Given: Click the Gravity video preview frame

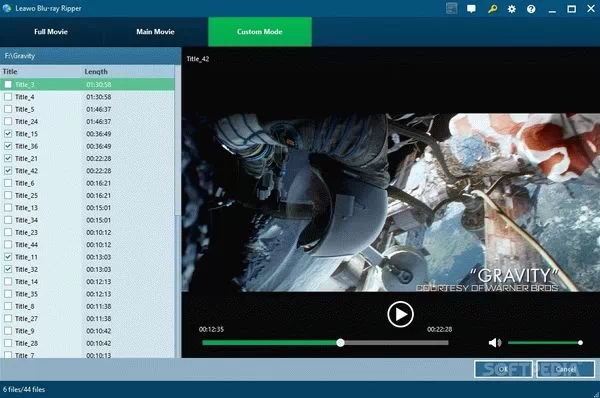Looking at the screenshot, I should point(391,202).
